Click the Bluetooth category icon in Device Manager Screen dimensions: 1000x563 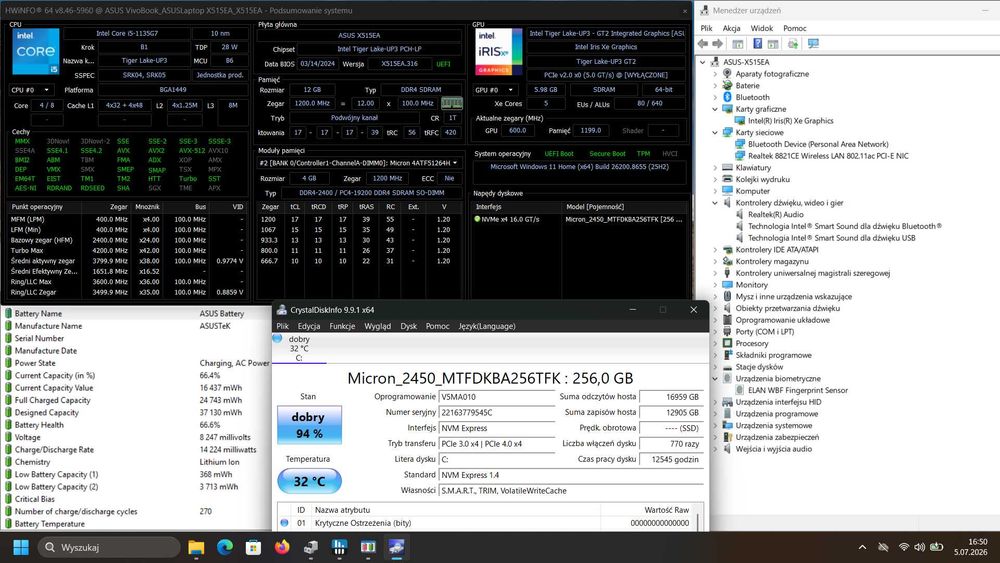tap(727, 97)
